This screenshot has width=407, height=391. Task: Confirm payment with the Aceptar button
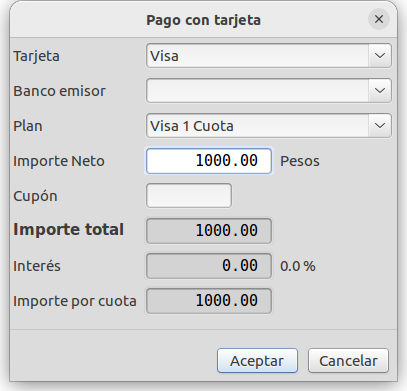(x=257, y=361)
